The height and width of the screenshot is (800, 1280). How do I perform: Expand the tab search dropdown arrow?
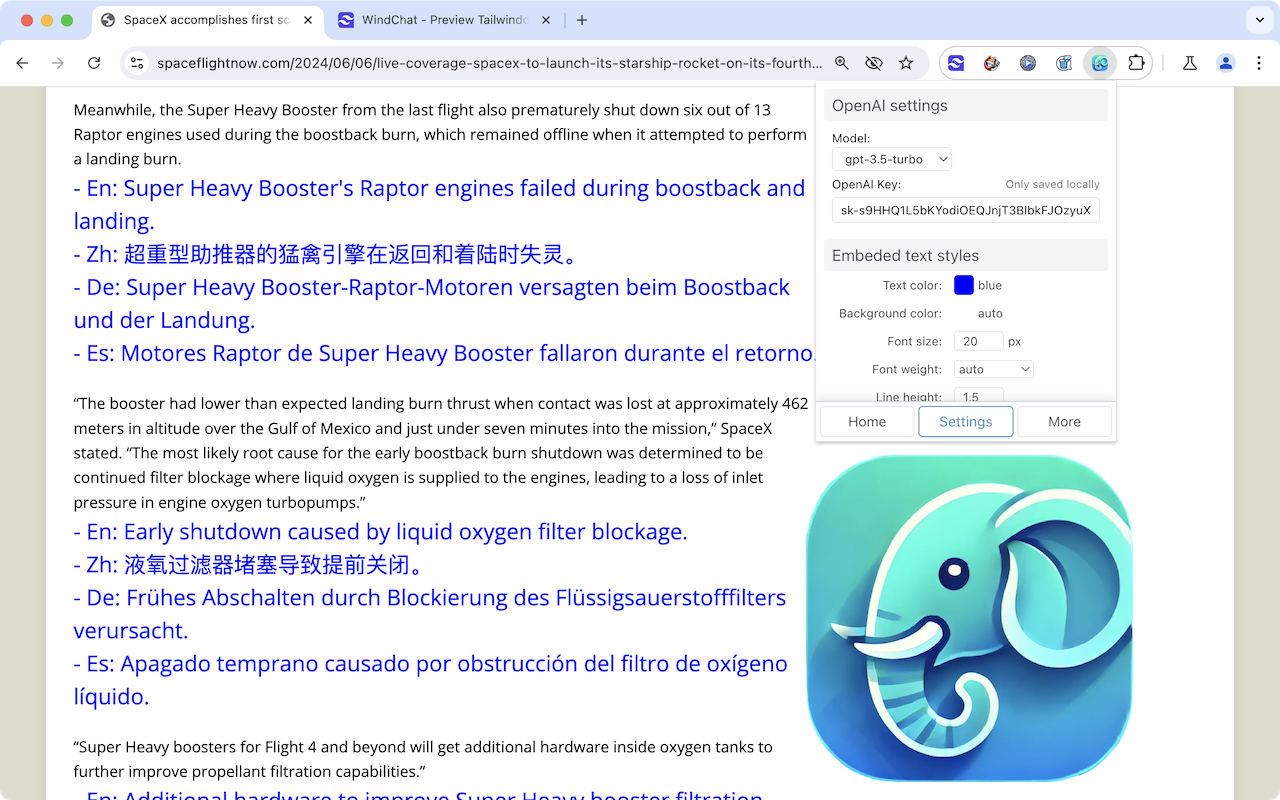coord(1258,20)
